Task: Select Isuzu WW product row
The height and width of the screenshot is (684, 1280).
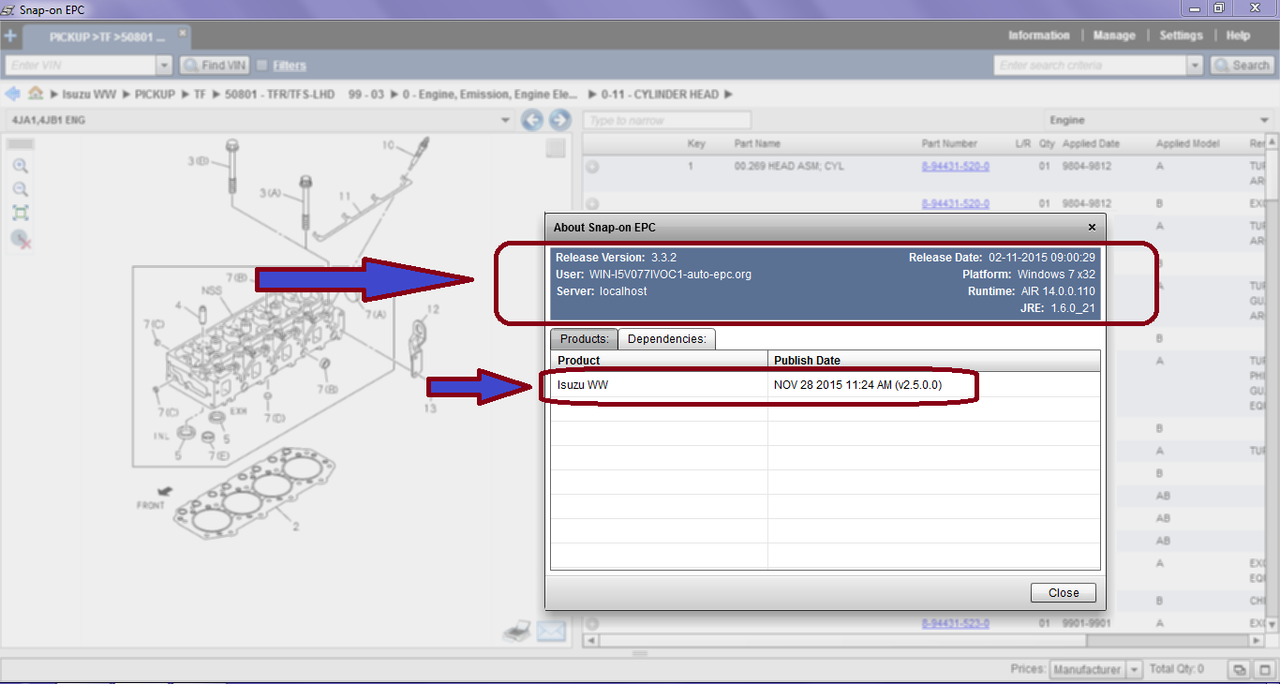Action: (825, 385)
